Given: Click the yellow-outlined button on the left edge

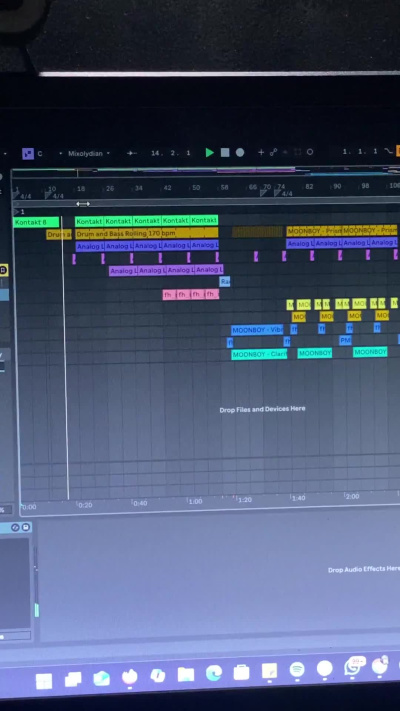Looking at the screenshot, I should point(3,270).
